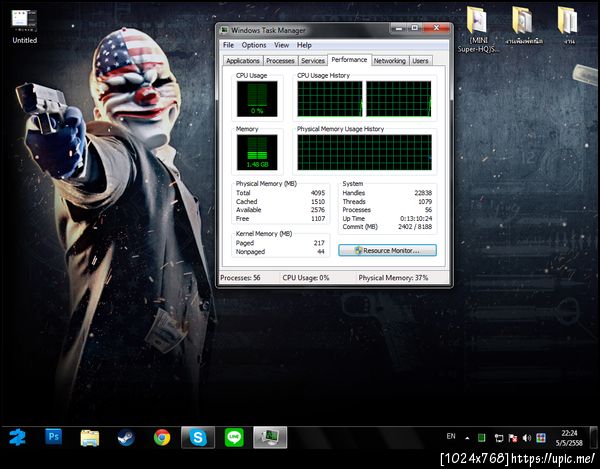This screenshot has height=469, width=600.
Task: Open the LINE app in the taskbar
Action: (234, 437)
